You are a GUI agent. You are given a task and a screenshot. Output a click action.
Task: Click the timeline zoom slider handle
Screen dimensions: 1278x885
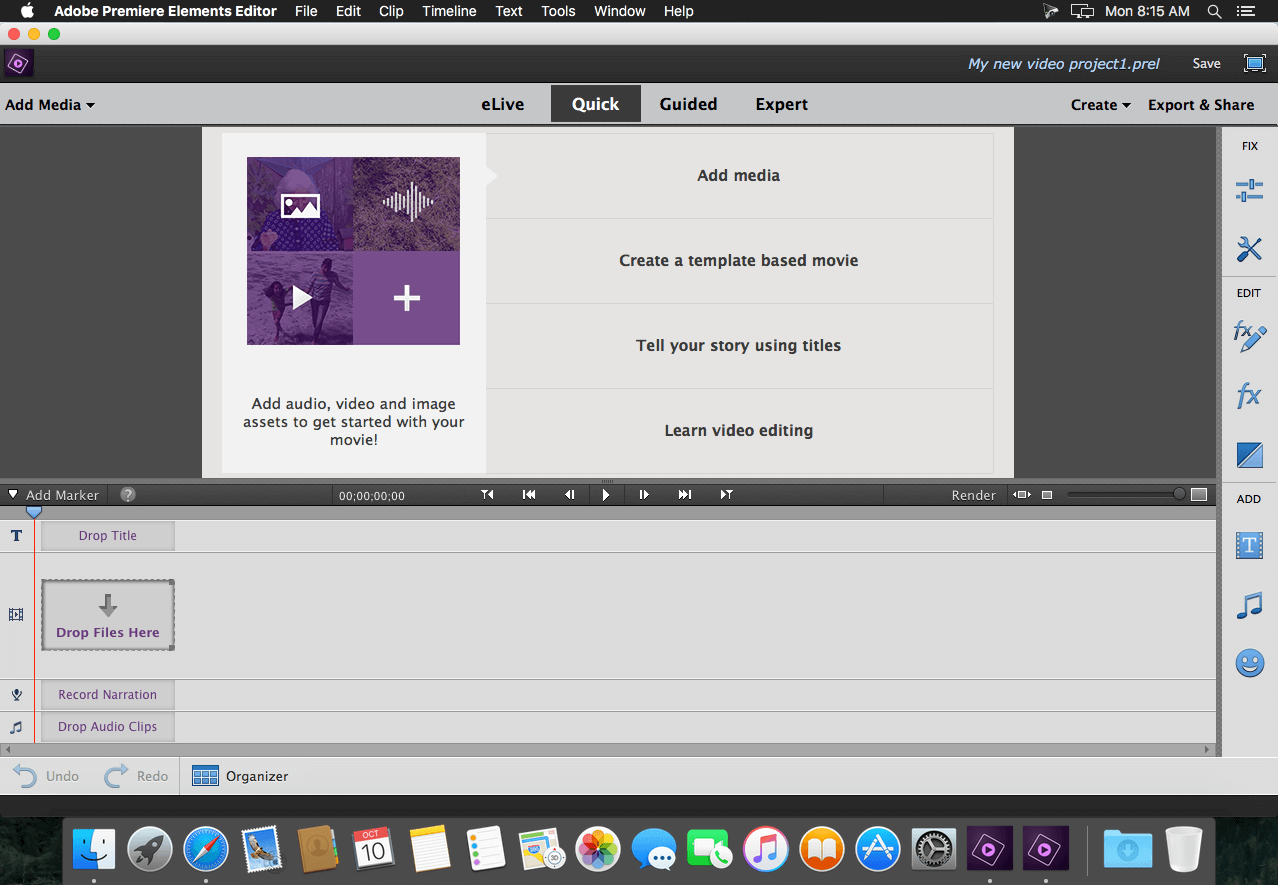pos(1179,494)
